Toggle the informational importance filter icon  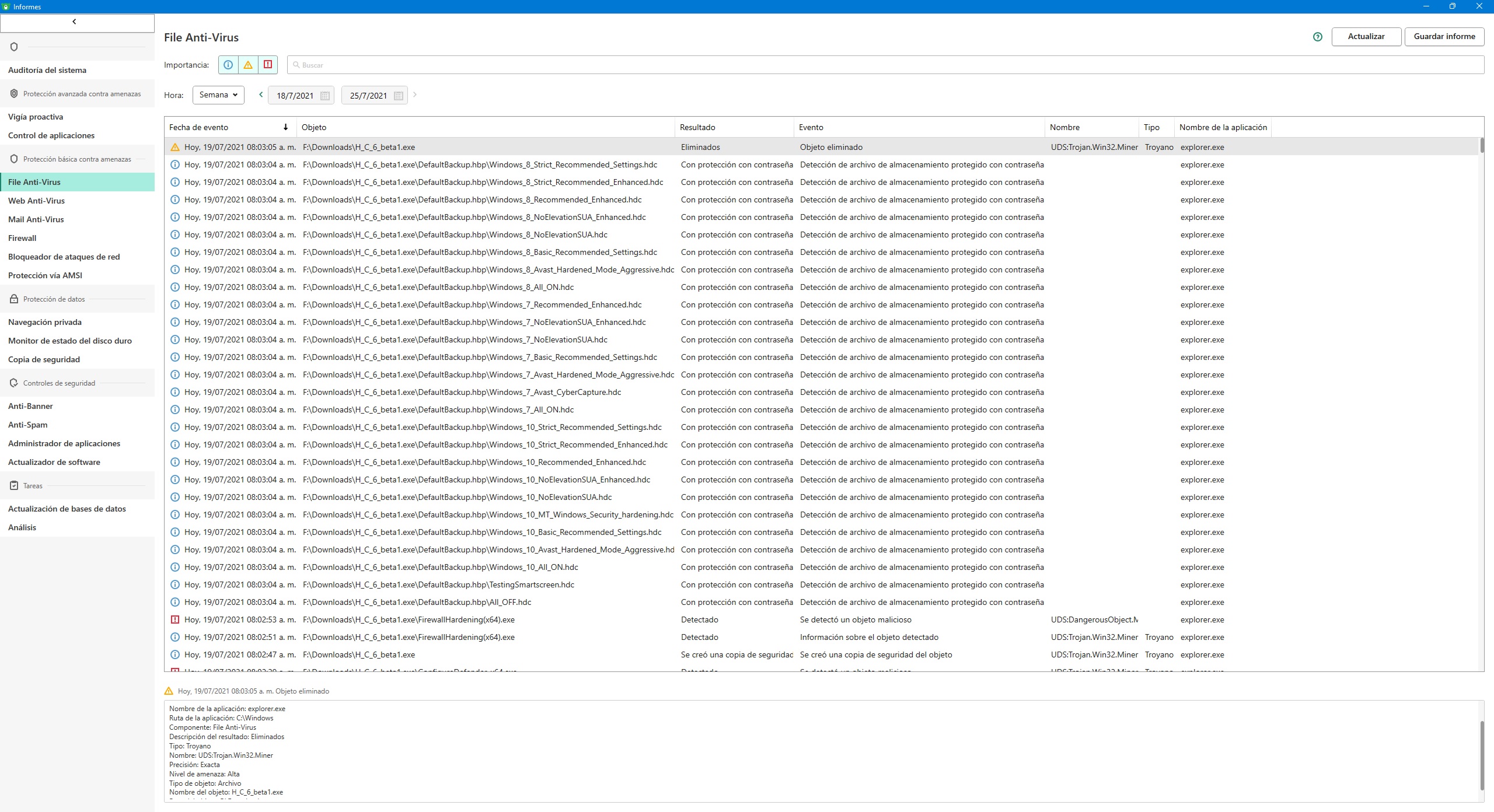tap(228, 65)
